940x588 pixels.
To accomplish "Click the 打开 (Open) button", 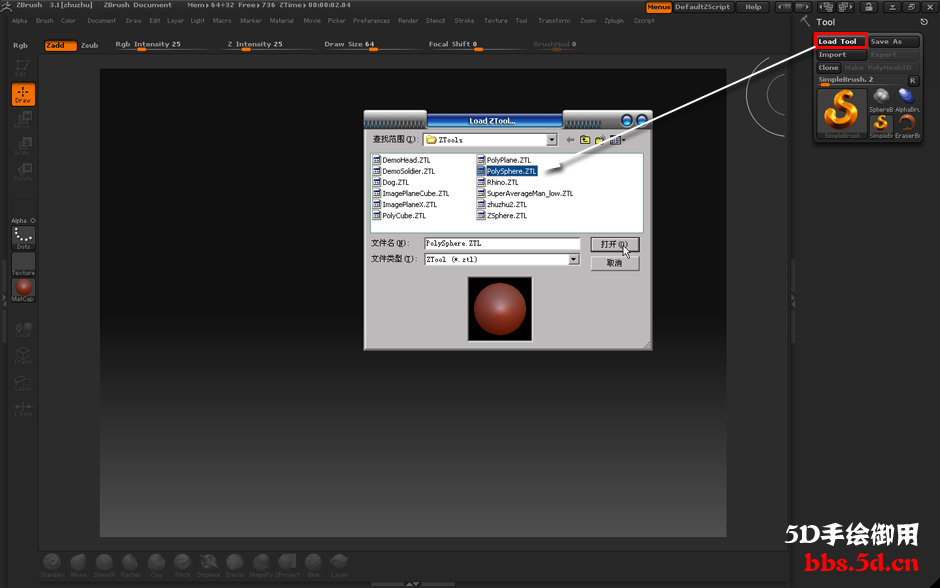I will (x=615, y=245).
